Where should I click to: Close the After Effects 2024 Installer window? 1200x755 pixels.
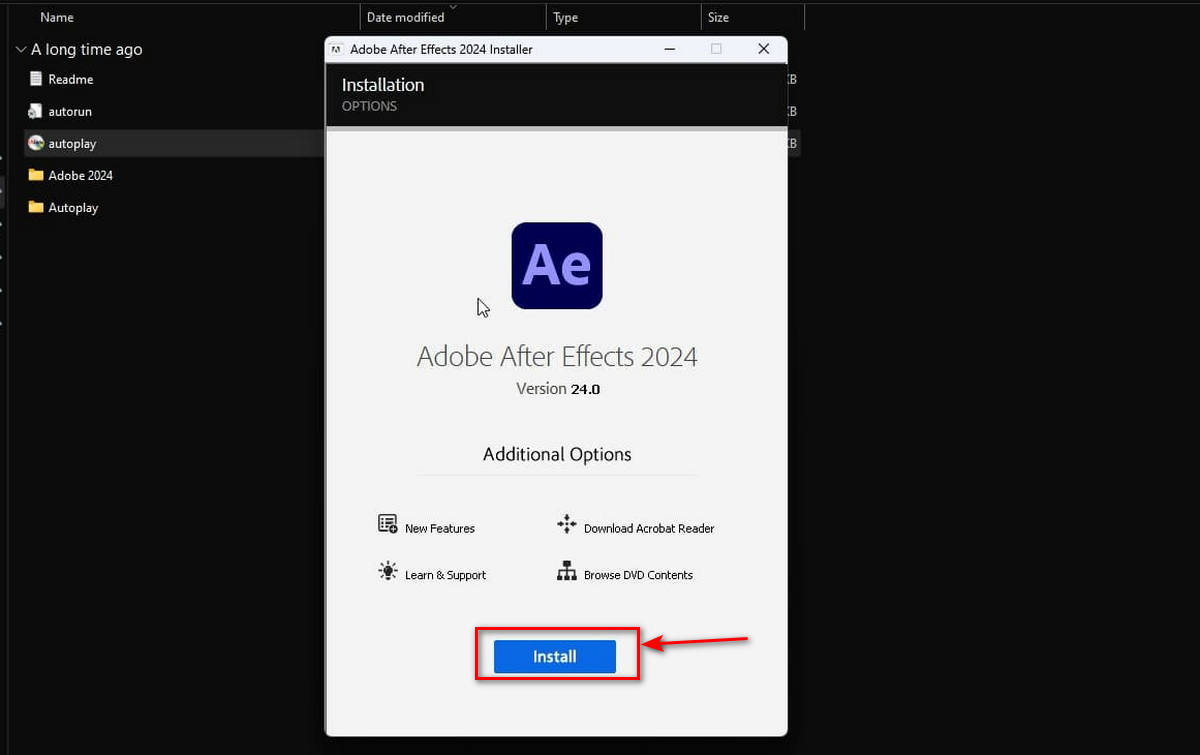[764, 49]
